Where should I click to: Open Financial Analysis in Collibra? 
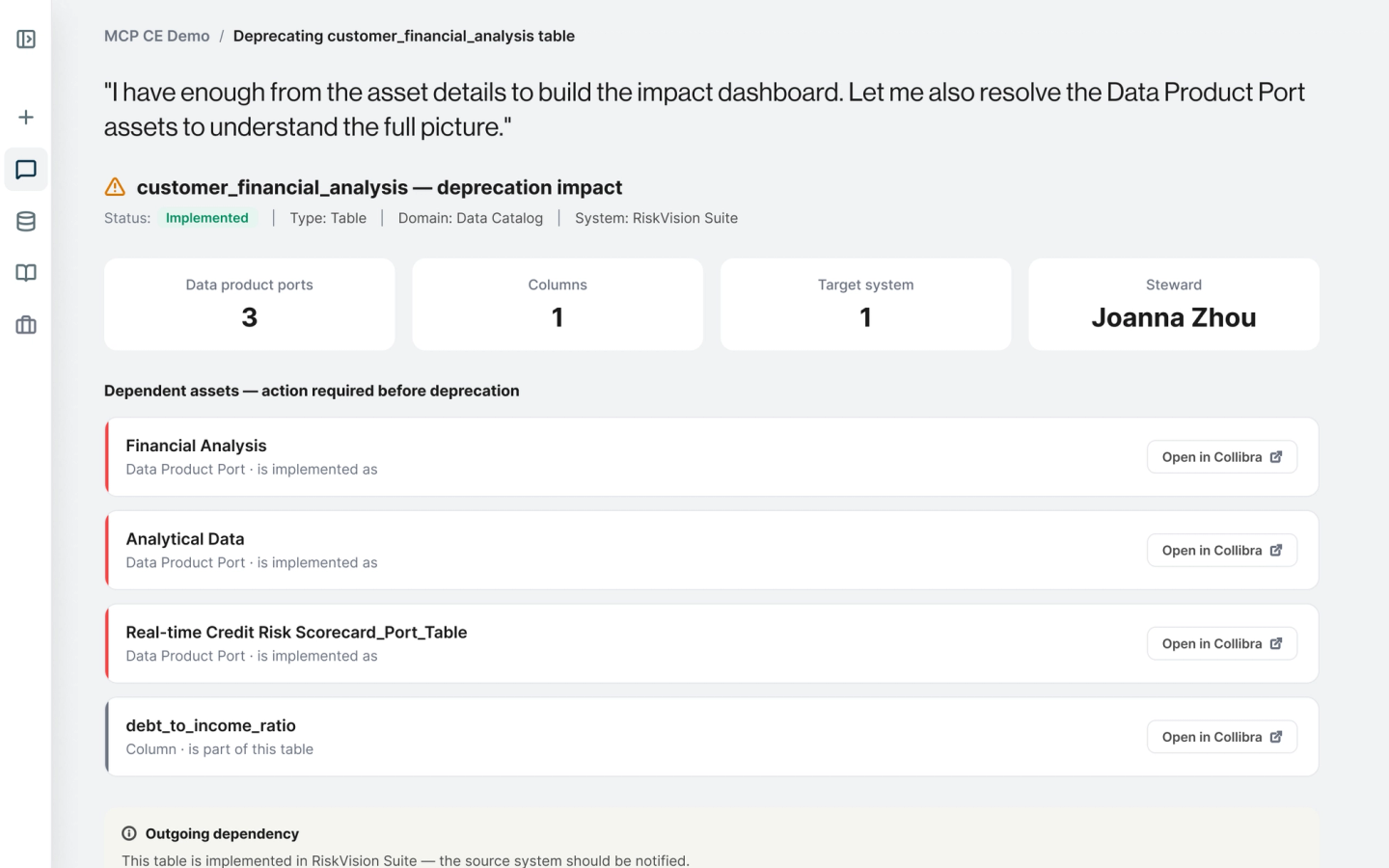[x=1221, y=457]
